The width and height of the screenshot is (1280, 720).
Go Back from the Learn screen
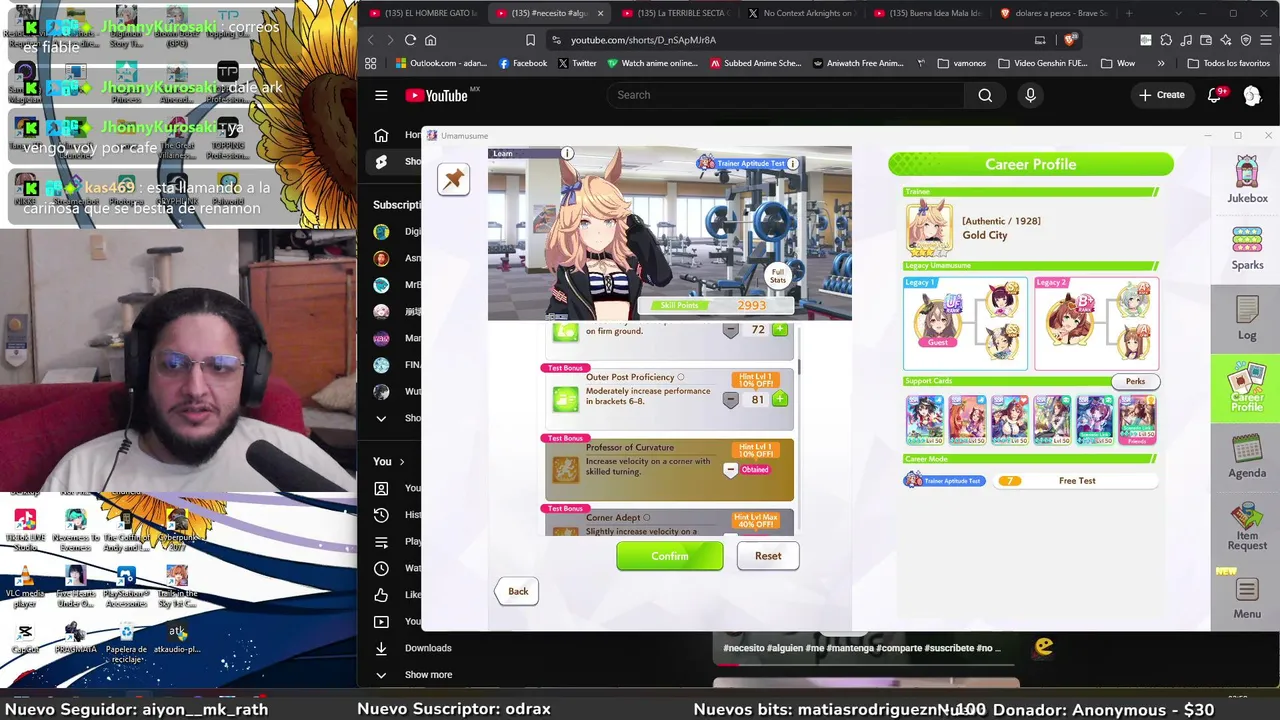tap(518, 591)
